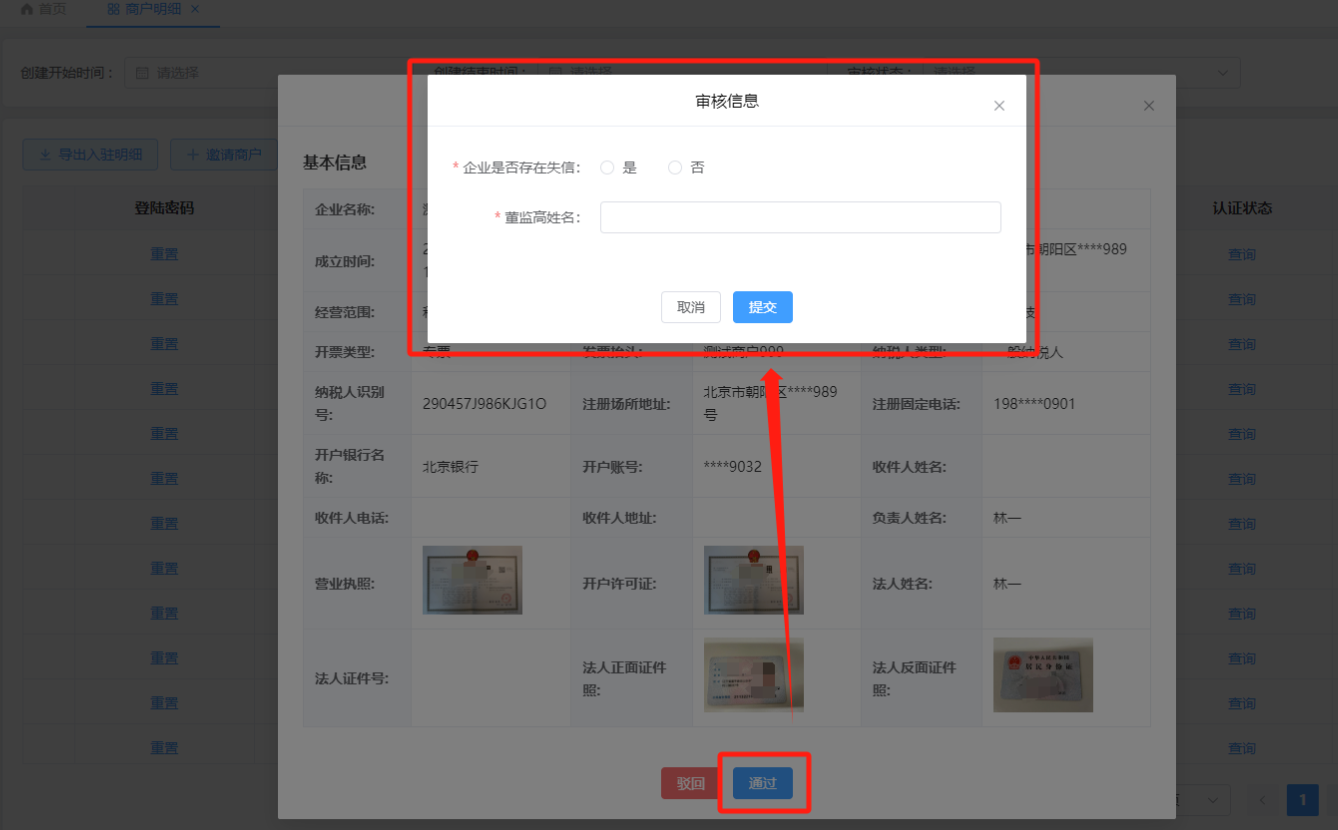The width and height of the screenshot is (1338, 830).
Task: Open the 营业执照 image thumbnail
Action: tap(472, 580)
